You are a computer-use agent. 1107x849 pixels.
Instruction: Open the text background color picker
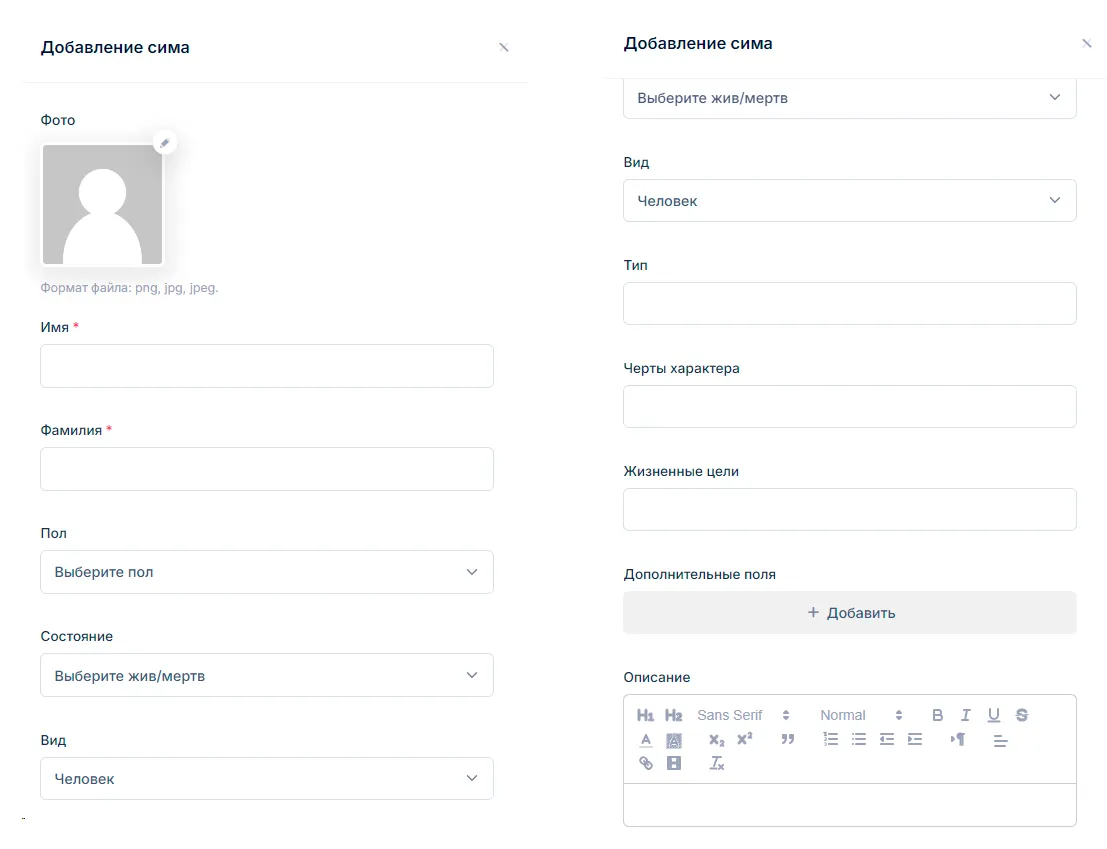click(x=674, y=740)
